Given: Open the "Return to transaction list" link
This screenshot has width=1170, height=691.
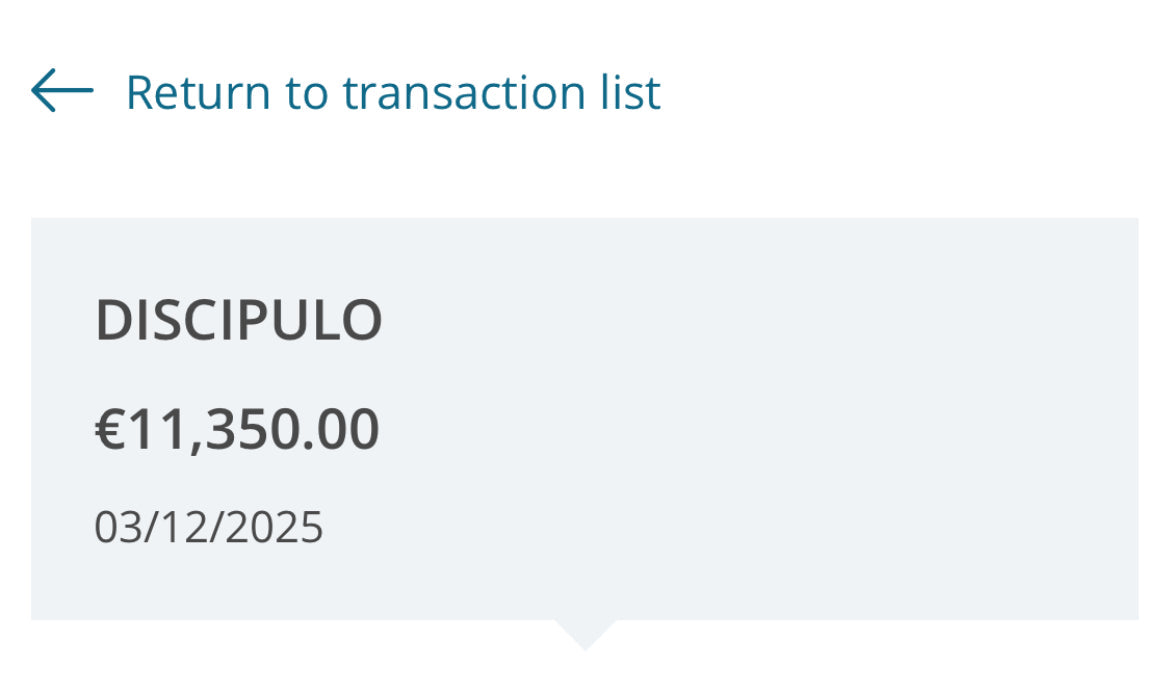Looking at the screenshot, I should click(x=392, y=93).
